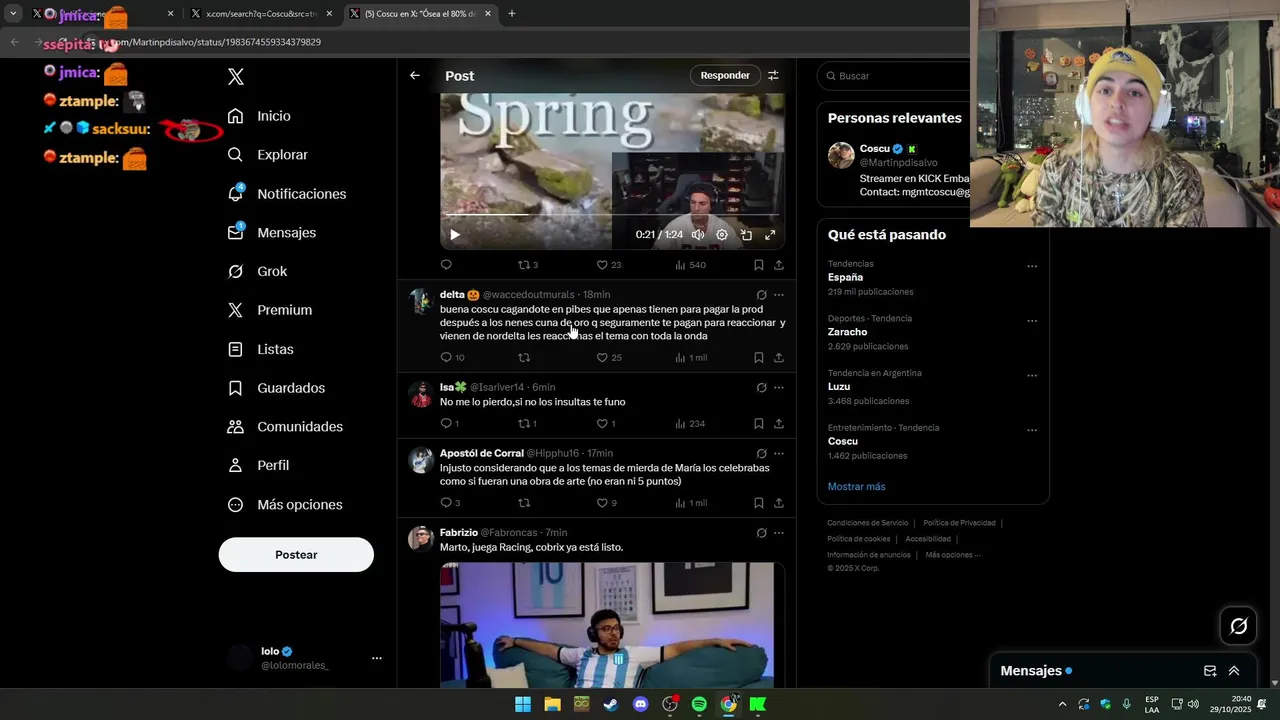The width and height of the screenshot is (1280, 720).
Task: Open Notificaciones in the sidebar
Action: click(x=286, y=194)
